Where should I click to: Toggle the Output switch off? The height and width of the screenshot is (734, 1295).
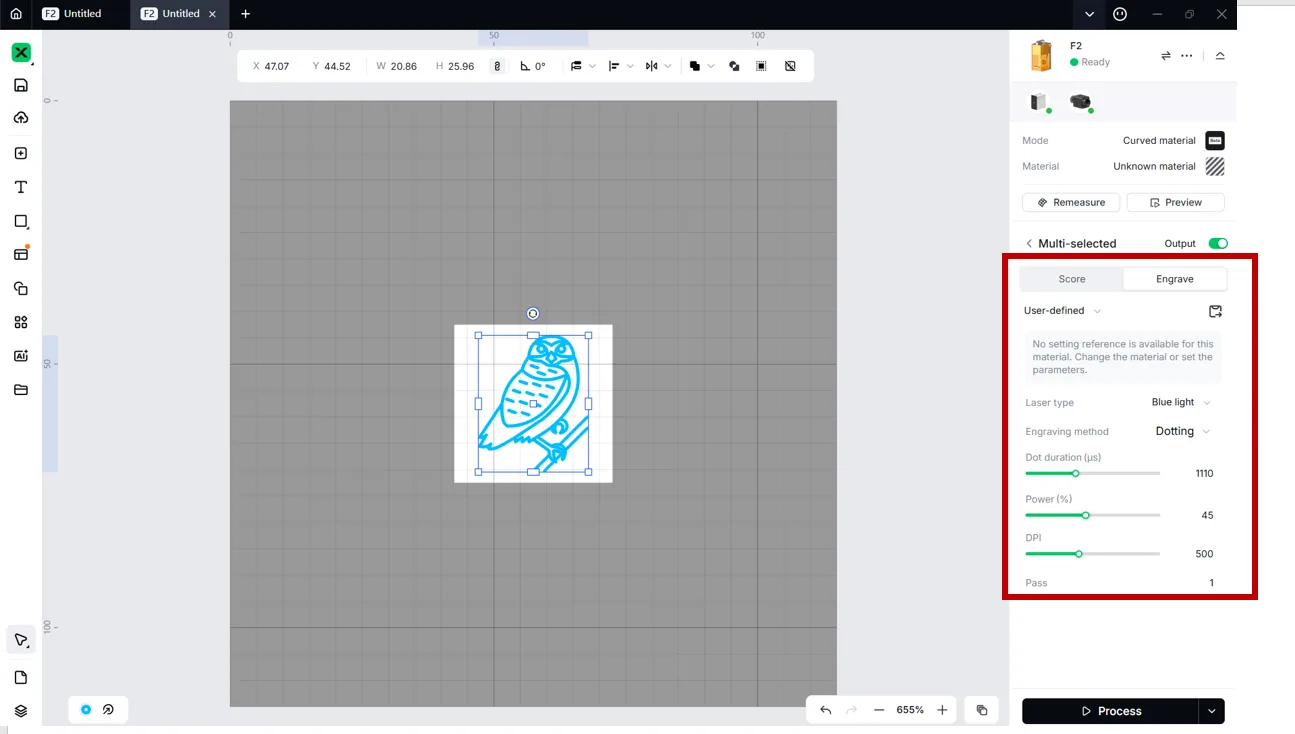tap(1218, 244)
